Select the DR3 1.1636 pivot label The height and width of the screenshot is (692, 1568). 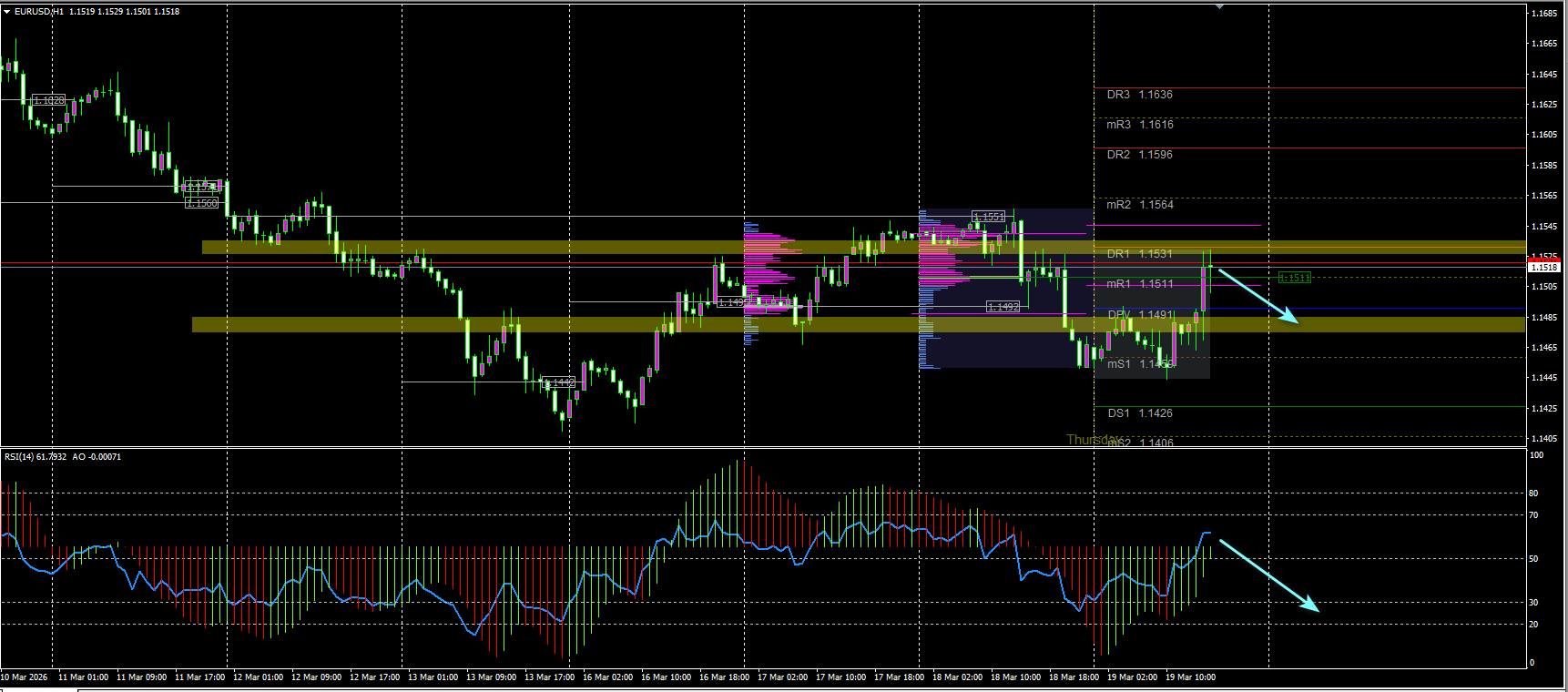1139,95
